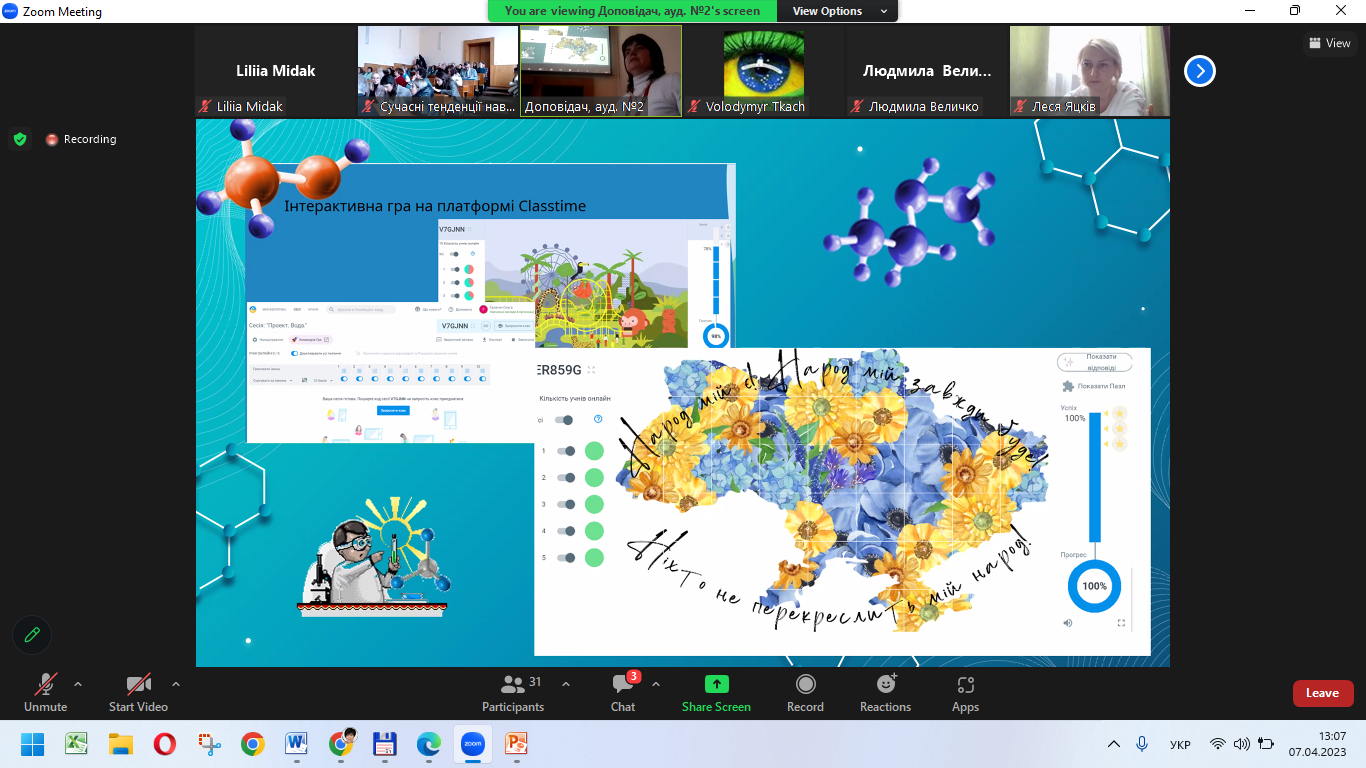Expand the arrow next to Participants
Image resolution: width=1366 pixels, height=768 pixels.
point(566,684)
